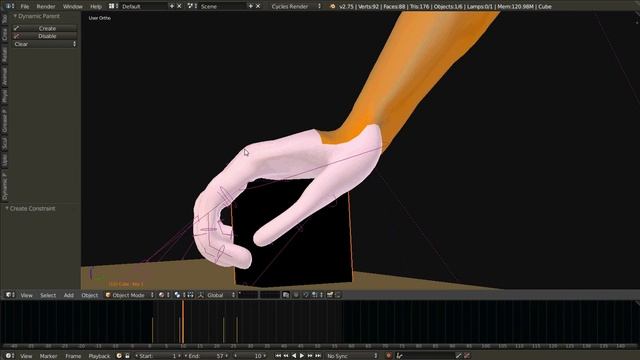Open the Global orientation dropdown
Image resolution: width=640 pixels, height=360 pixels.
221,295
